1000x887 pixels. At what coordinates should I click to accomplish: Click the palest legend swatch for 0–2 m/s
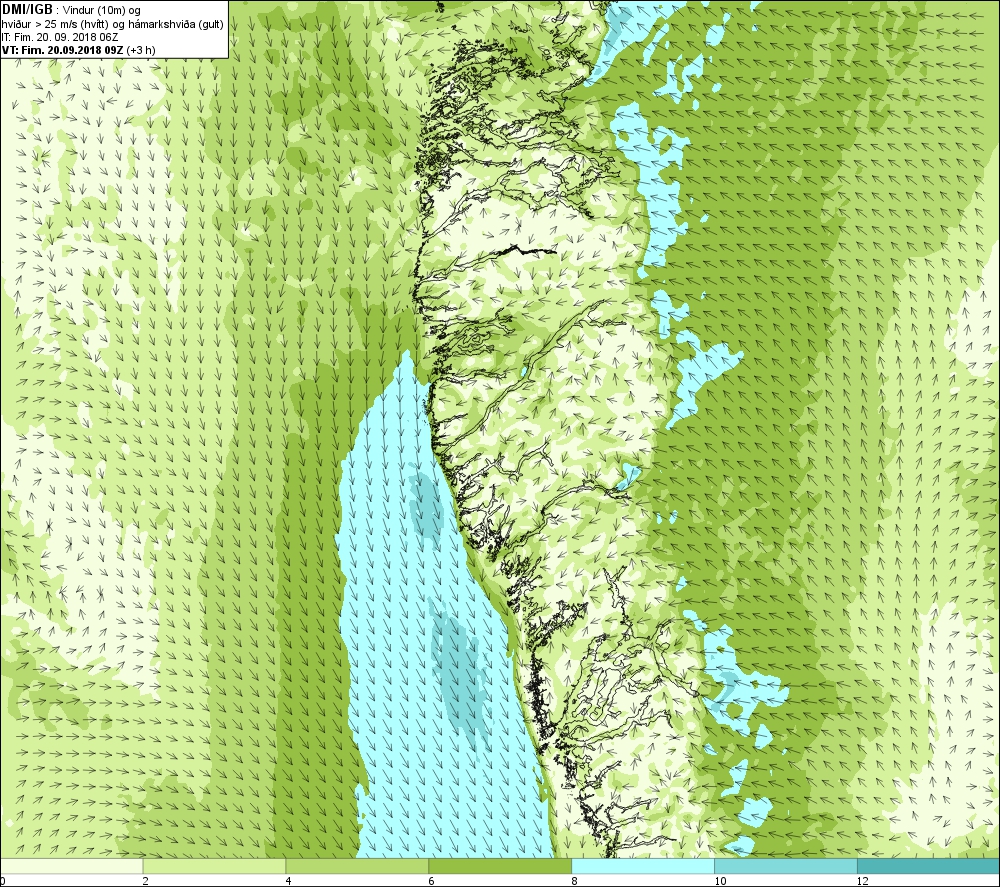[x=71, y=866]
